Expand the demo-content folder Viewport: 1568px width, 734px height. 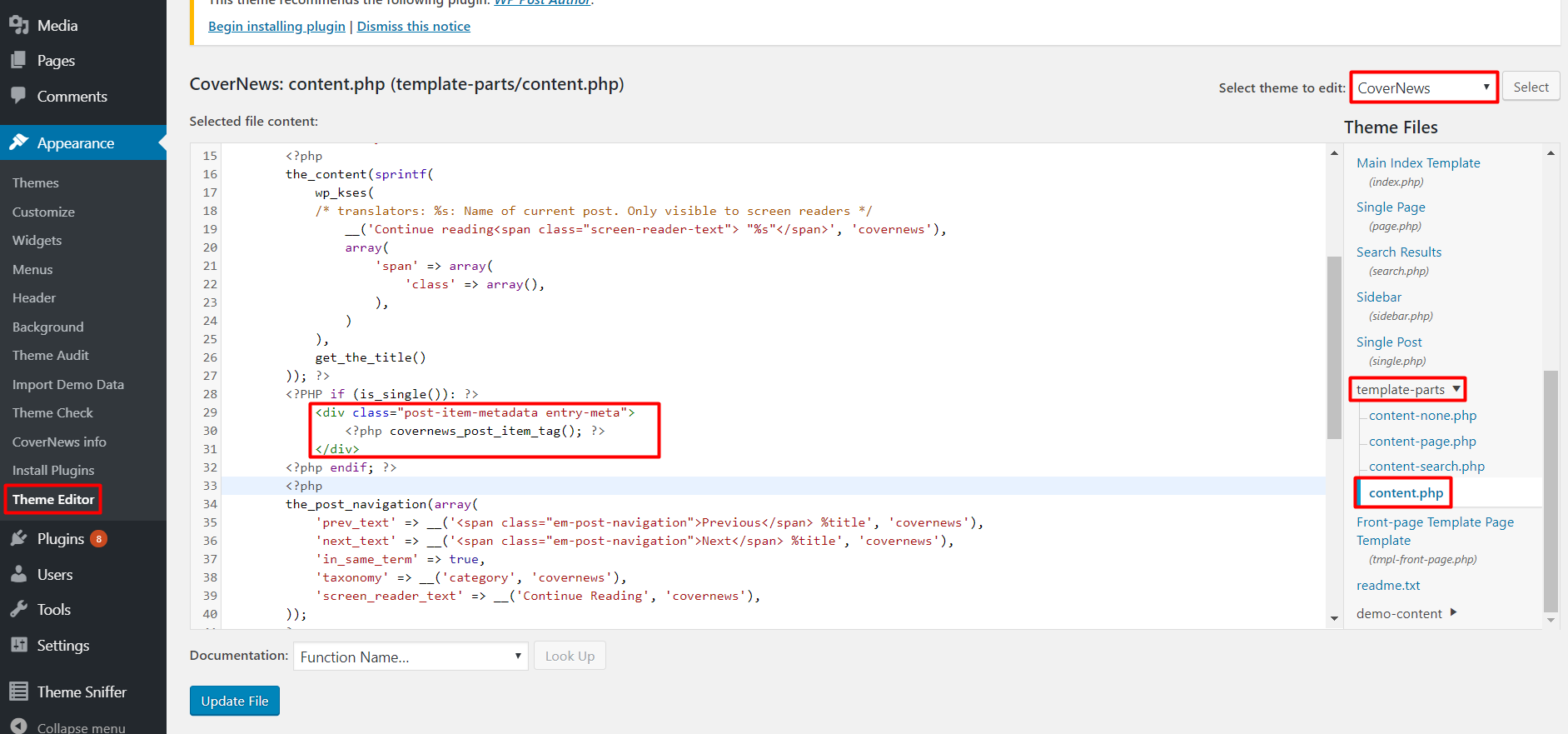tap(1406, 613)
